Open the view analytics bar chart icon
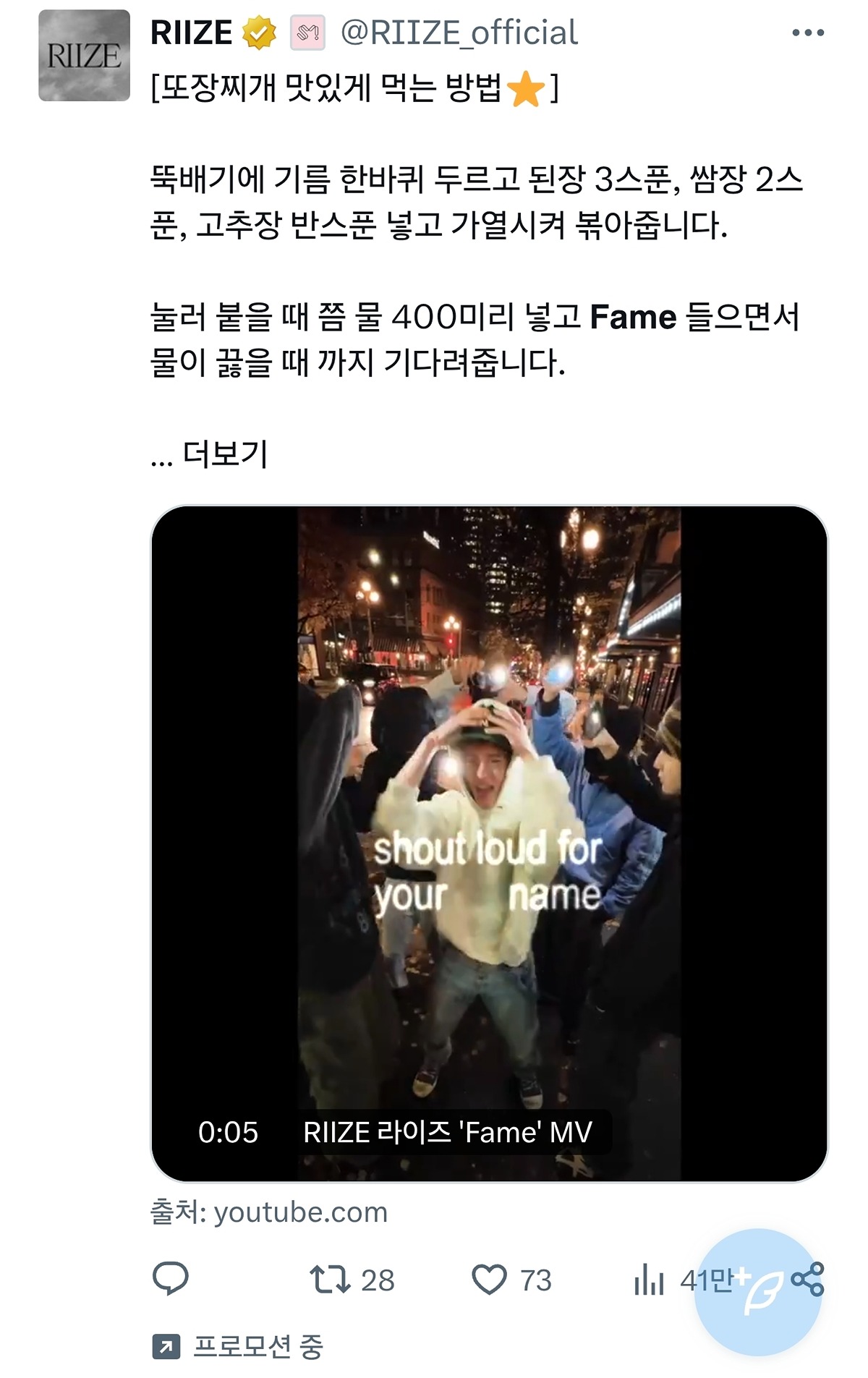868x1378 pixels. tap(649, 1279)
